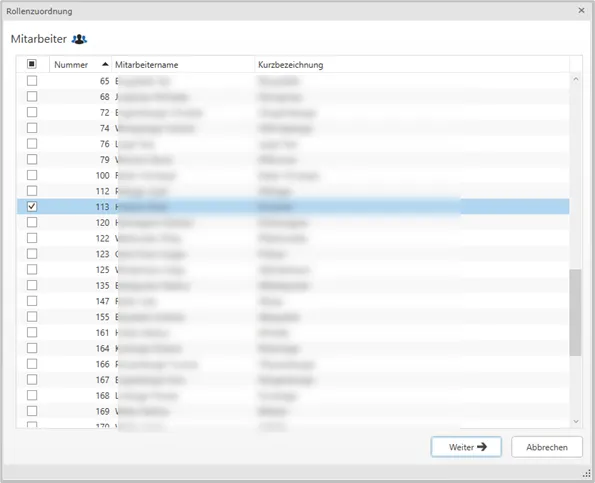Check the checkbox for employee 122
595x483 pixels.
[x=32, y=238]
